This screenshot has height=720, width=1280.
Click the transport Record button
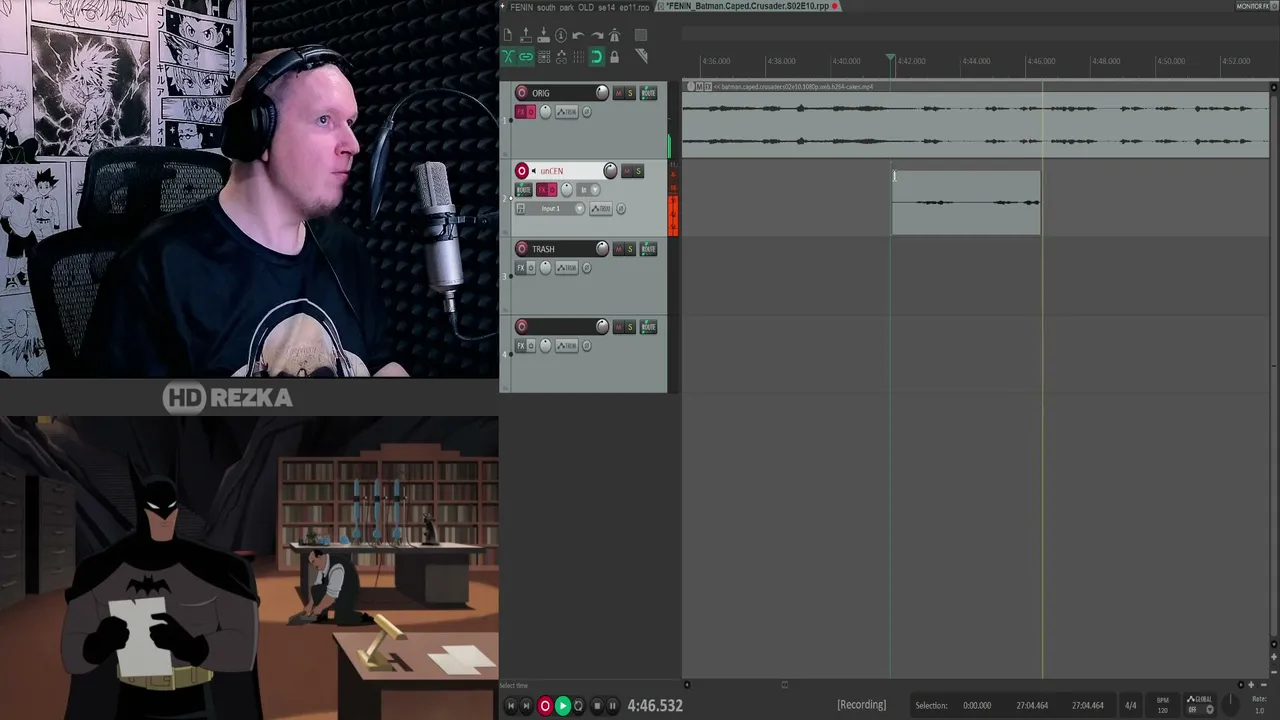pyautogui.click(x=545, y=706)
